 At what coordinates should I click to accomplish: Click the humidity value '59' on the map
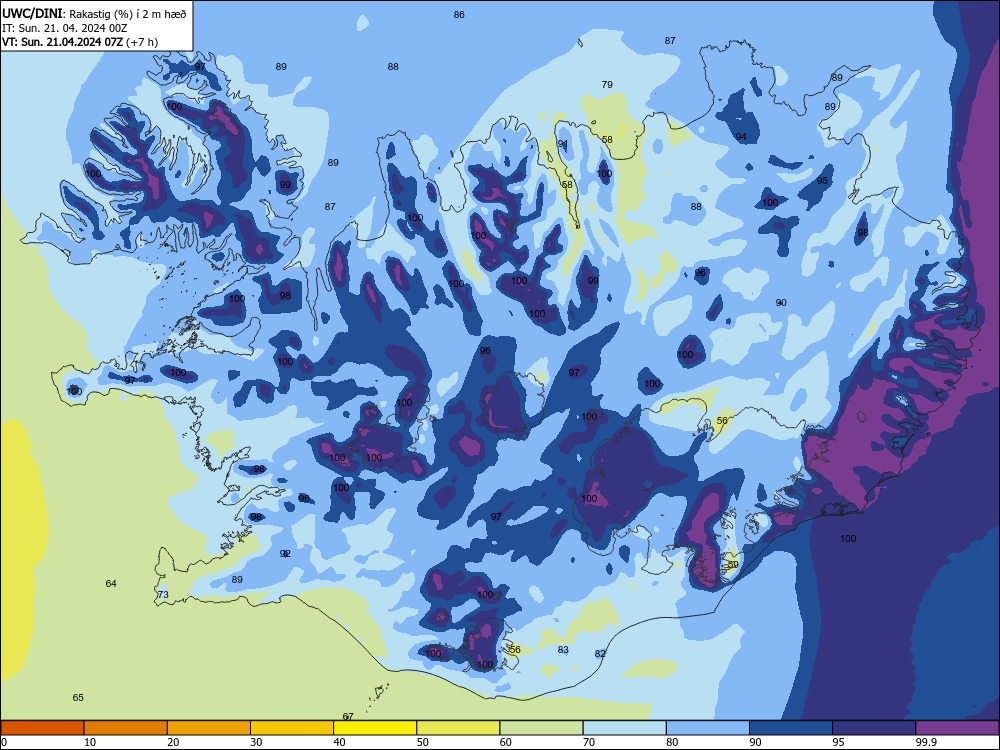tap(733, 565)
